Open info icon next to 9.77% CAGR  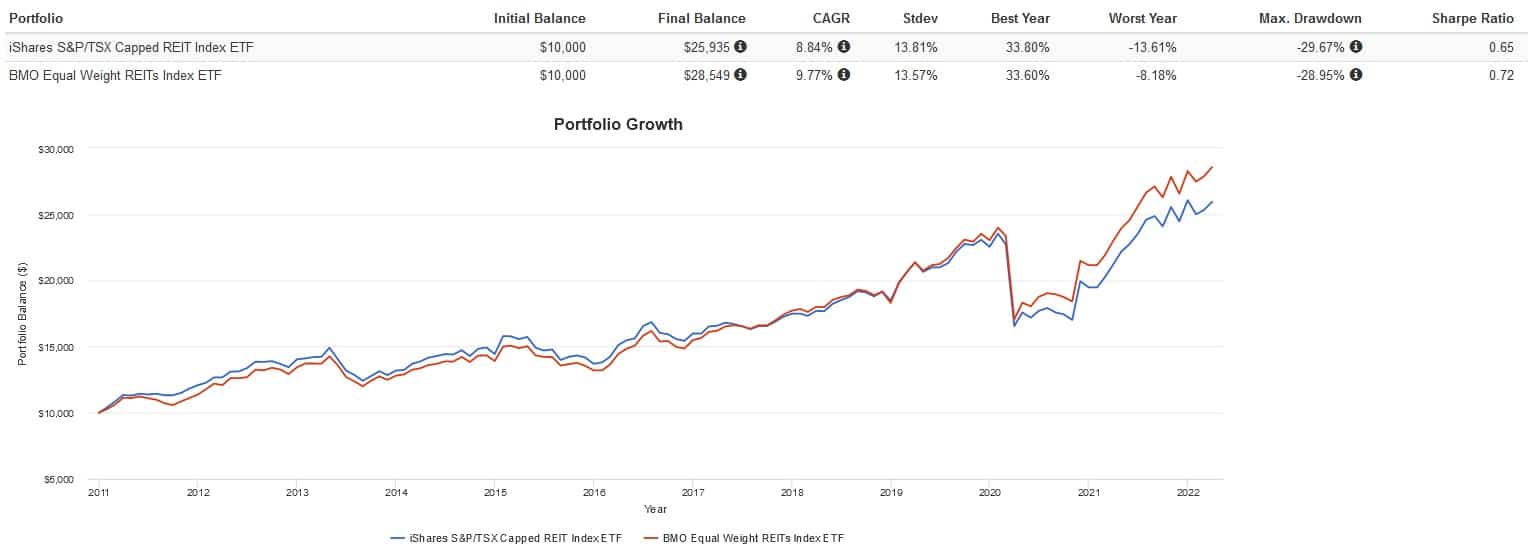pos(844,75)
